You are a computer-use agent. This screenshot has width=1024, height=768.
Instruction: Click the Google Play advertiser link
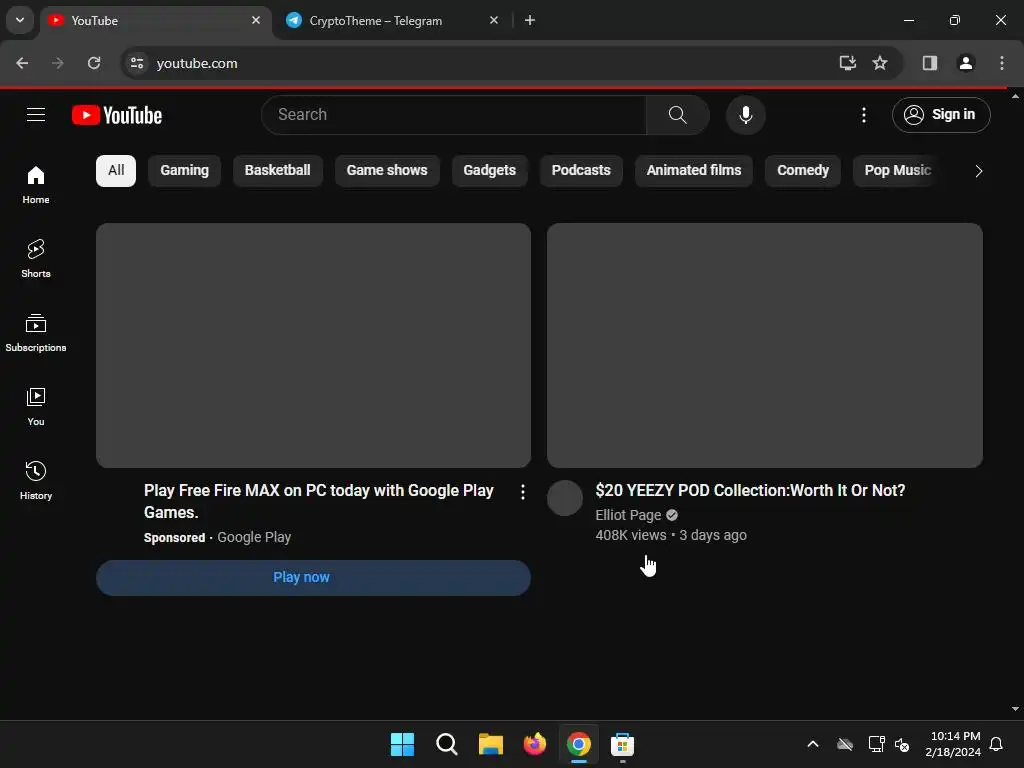(x=254, y=537)
